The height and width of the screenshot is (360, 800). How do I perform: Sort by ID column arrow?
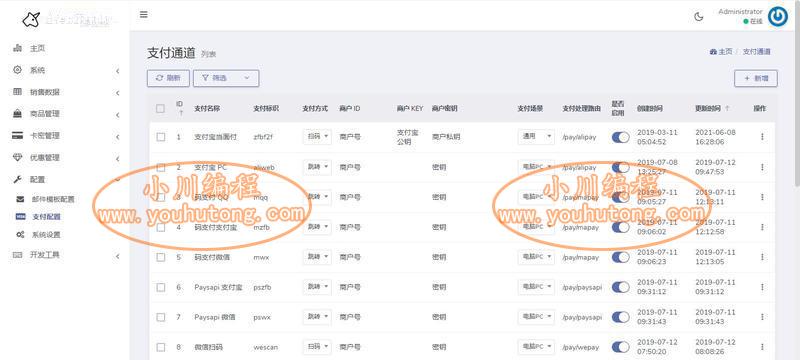point(180,113)
